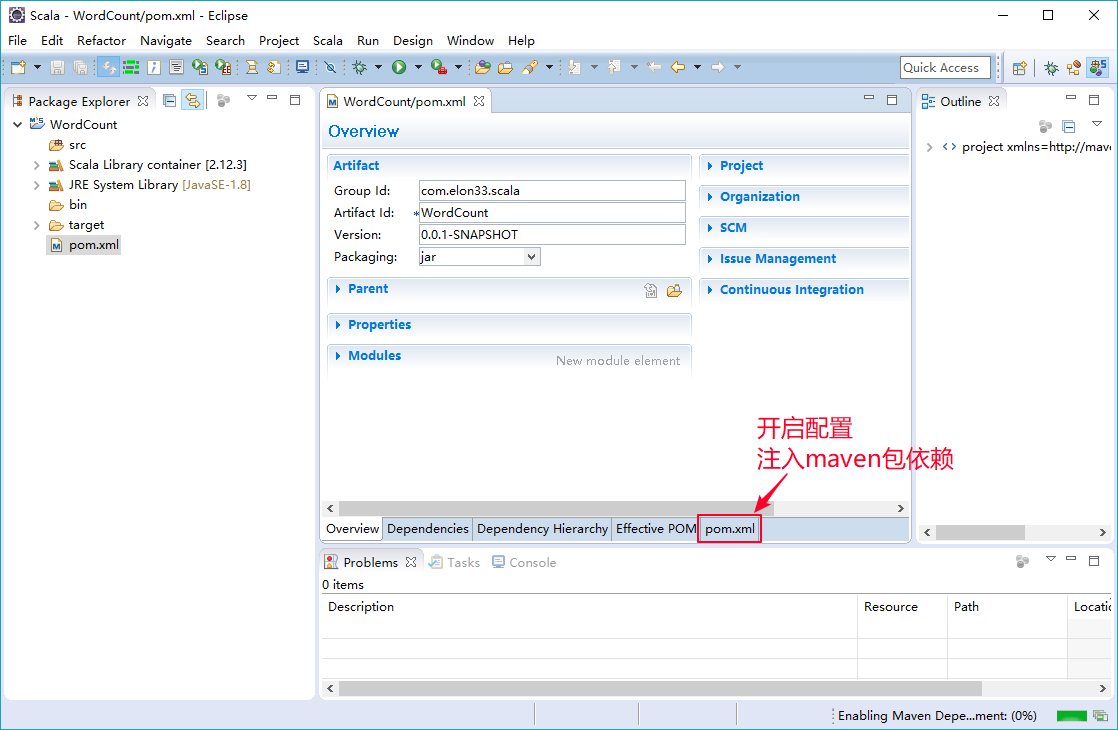Image resolution: width=1118 pixels, height=730 pixels.
Task: Open the Package Explorer view menu triangle
Action: 252,98
